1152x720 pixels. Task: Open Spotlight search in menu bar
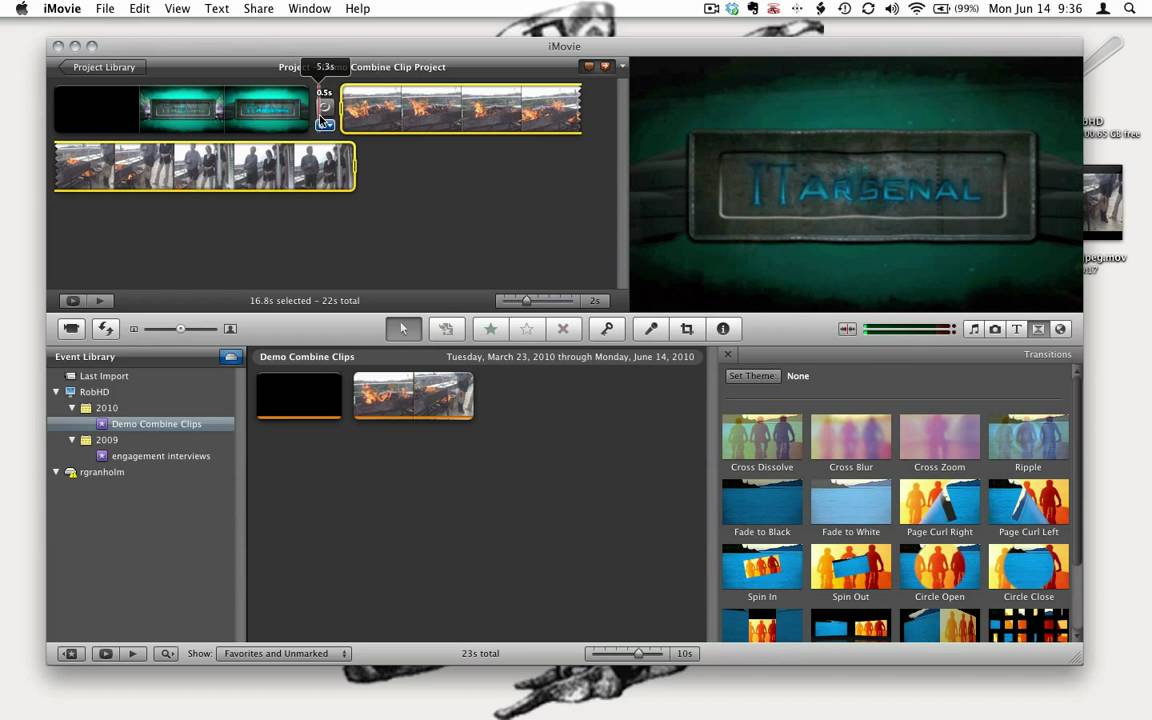click(x=1129, y=9)
